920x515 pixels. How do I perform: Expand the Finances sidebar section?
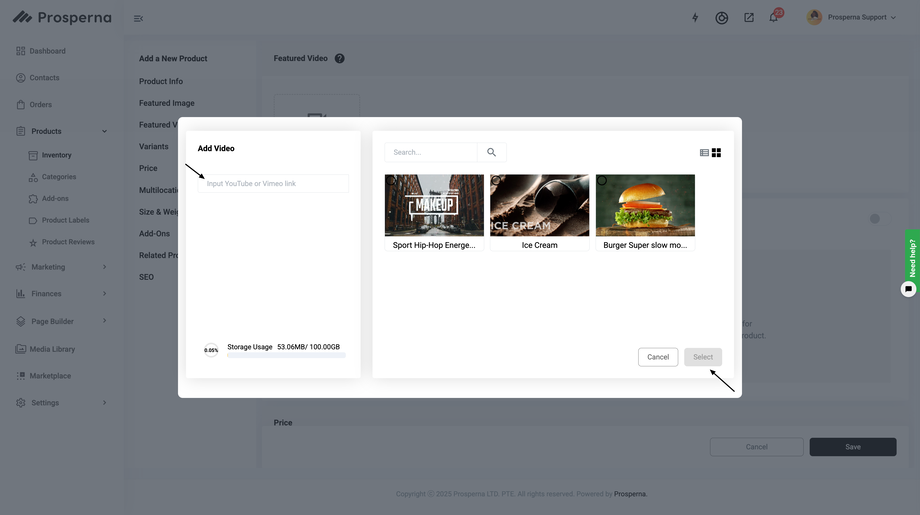point(104,293)
